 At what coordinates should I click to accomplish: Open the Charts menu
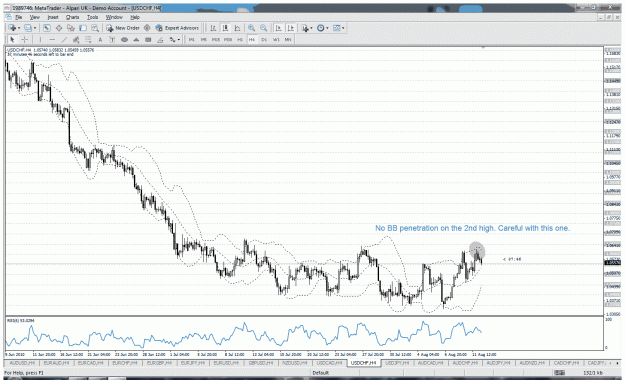73,17
